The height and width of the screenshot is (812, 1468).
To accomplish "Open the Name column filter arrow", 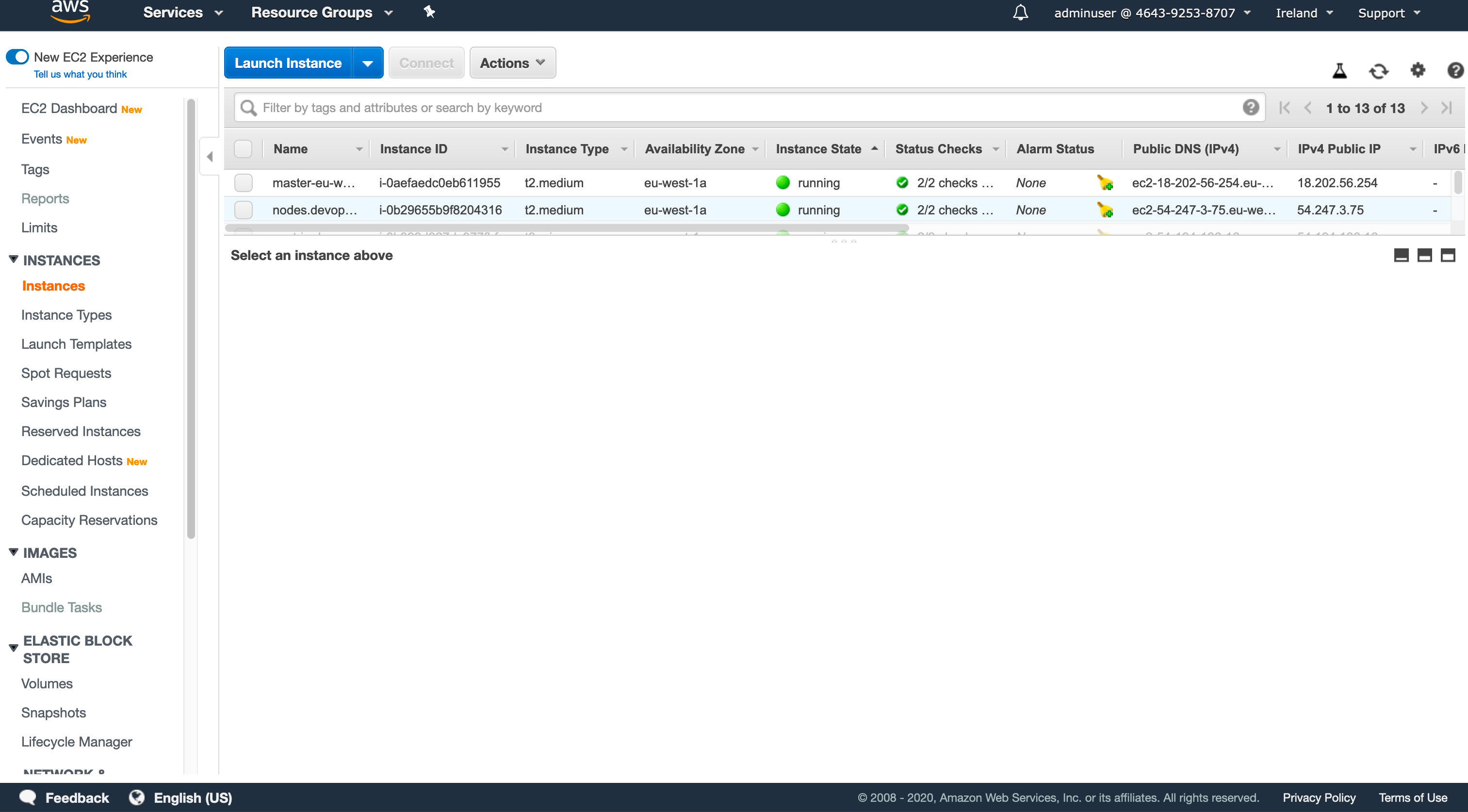I will [x=359, y=149].
